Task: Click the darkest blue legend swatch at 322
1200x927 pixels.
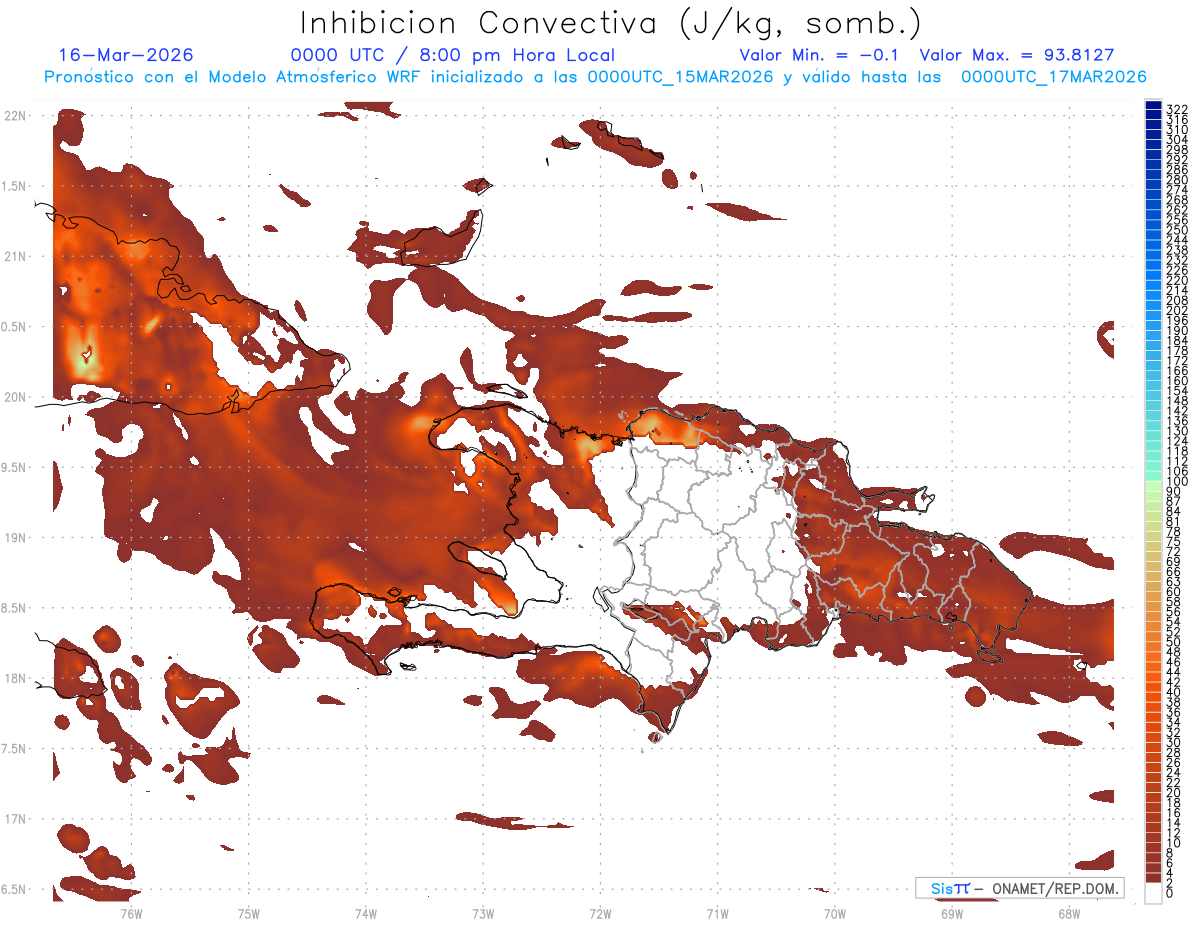Action: click(x=1153, y=107)
